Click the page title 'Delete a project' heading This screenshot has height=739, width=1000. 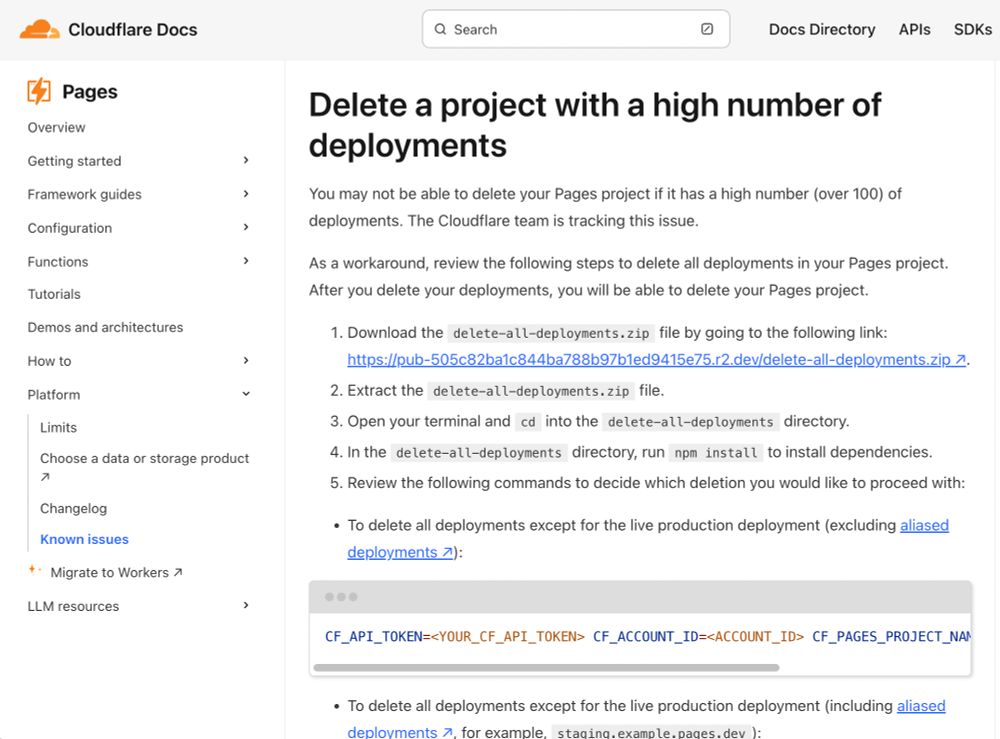pos(594,125)
